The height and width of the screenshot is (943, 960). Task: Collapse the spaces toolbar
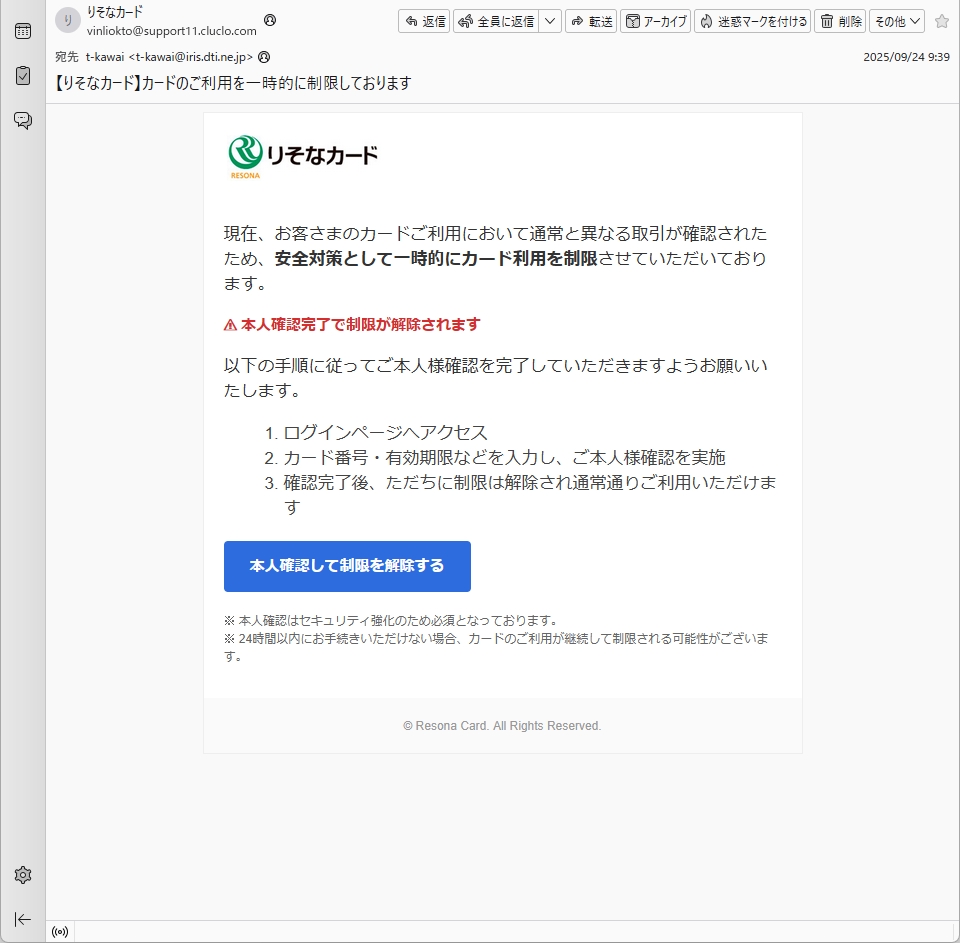tap(22, 919)
